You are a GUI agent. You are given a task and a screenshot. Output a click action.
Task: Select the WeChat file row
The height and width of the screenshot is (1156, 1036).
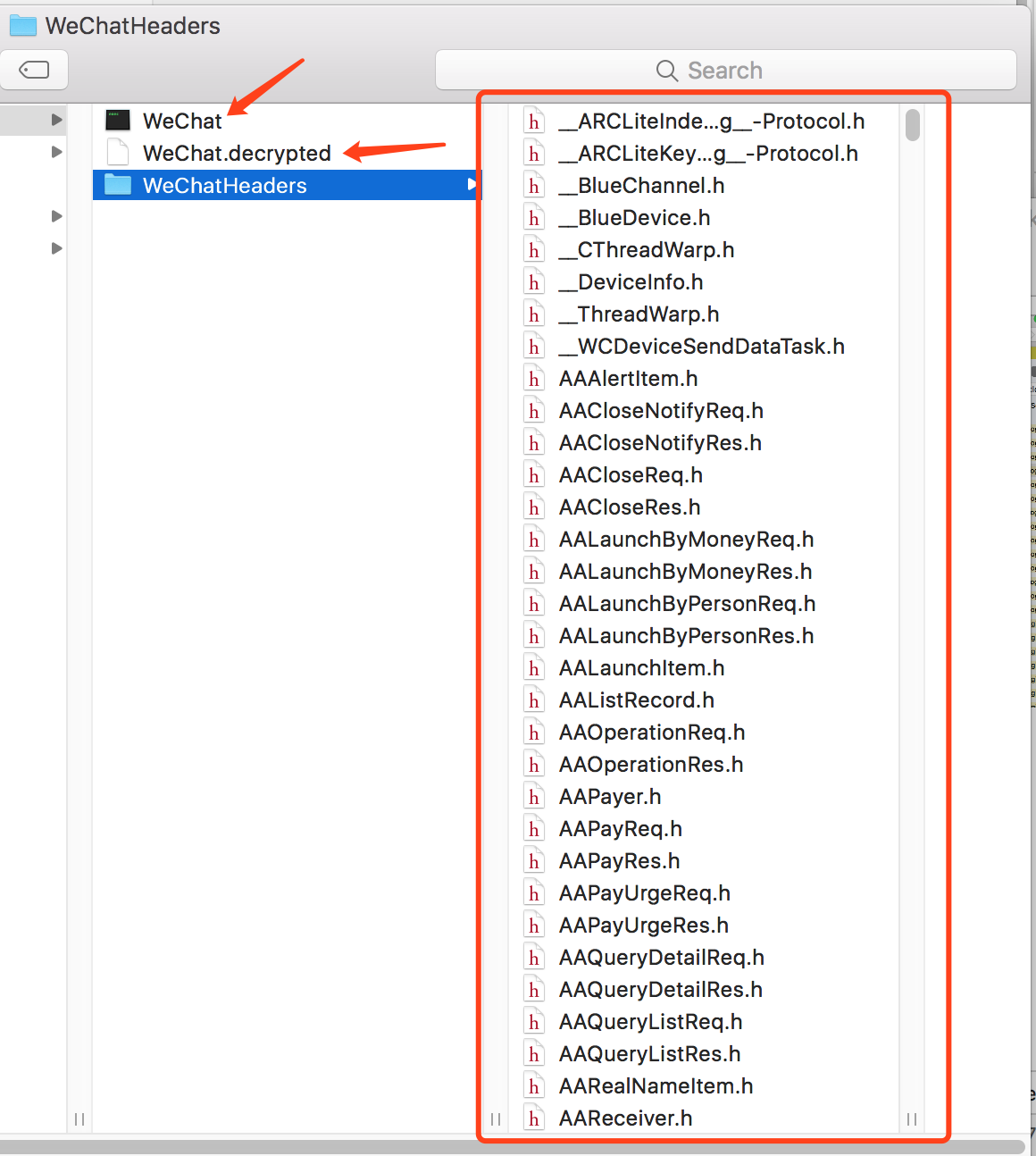pyautogui.click(x=286, y=121)
